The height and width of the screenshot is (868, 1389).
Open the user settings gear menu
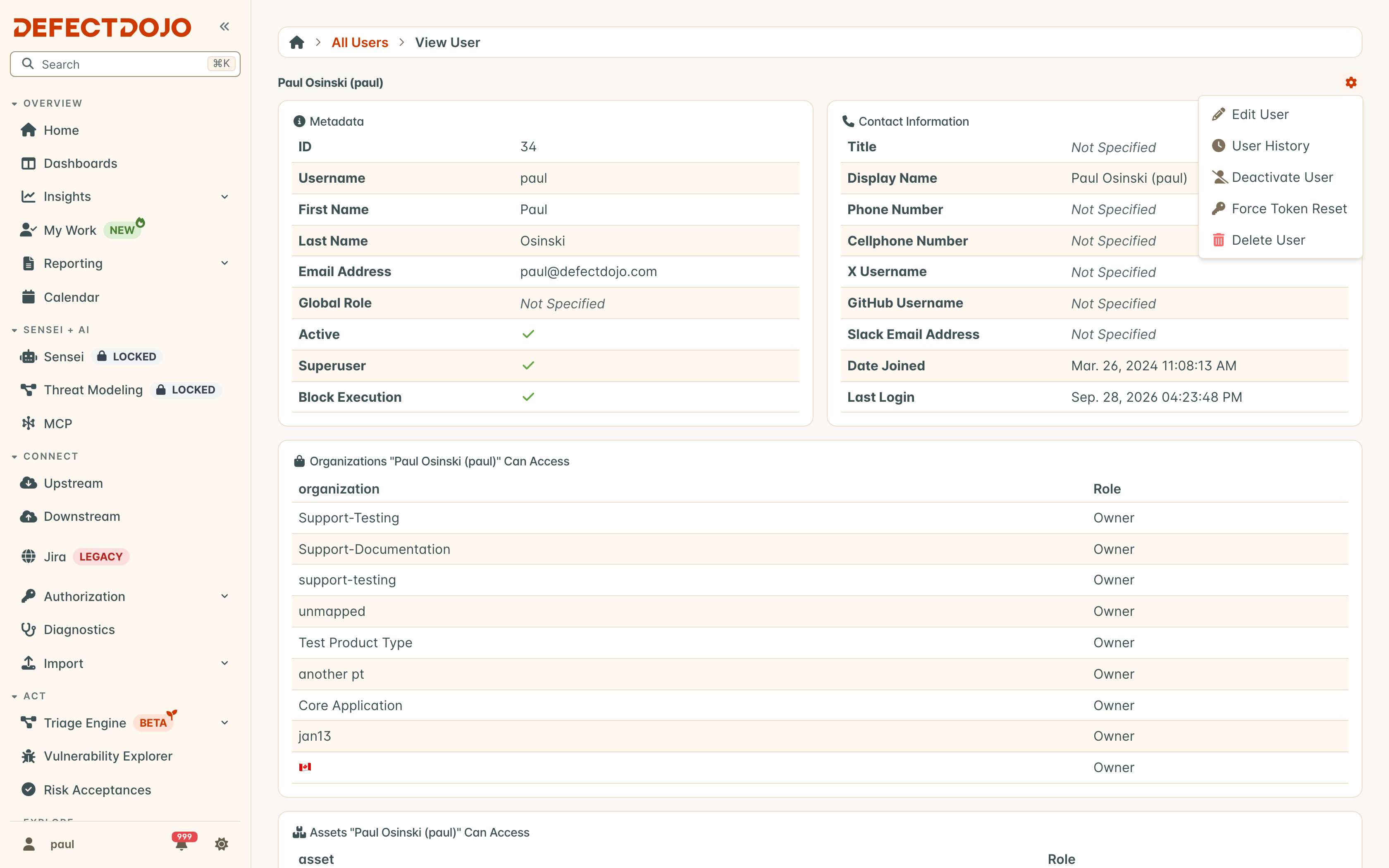point(1351,83)
